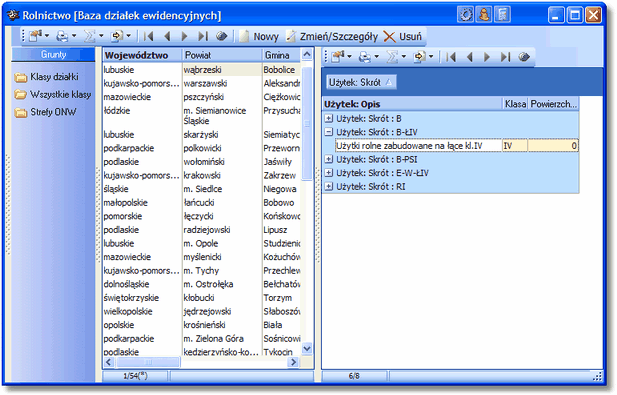Click the printer icon in right panel toolbar
This screenshot has width=617, height=395.
pos(365,57)
